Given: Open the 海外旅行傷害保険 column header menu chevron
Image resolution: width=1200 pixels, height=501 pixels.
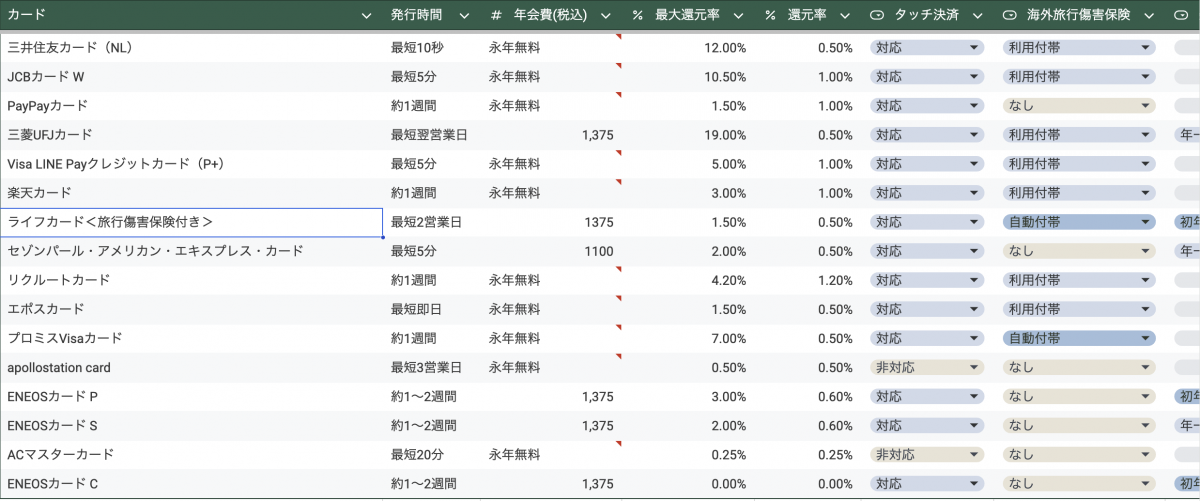Looking at the screenshot, I should [1149, 16].
